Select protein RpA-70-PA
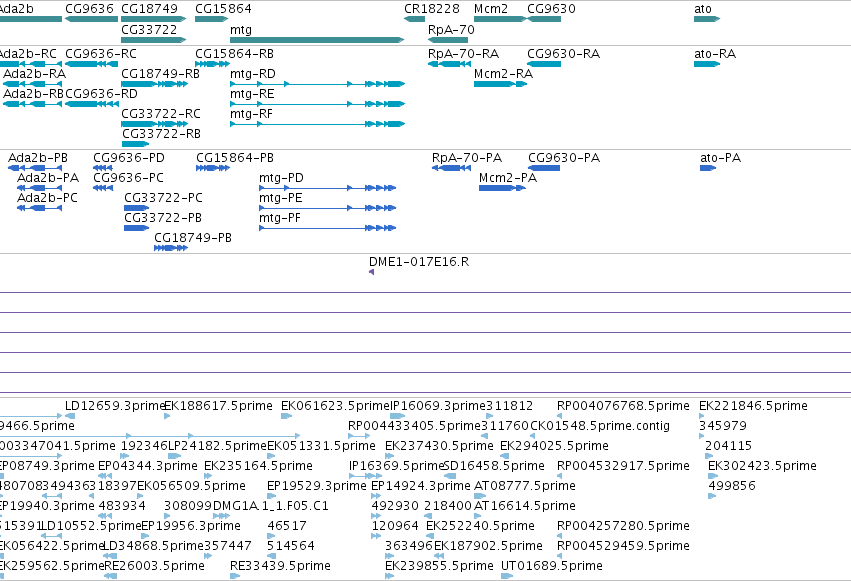 tap(452, 168)
